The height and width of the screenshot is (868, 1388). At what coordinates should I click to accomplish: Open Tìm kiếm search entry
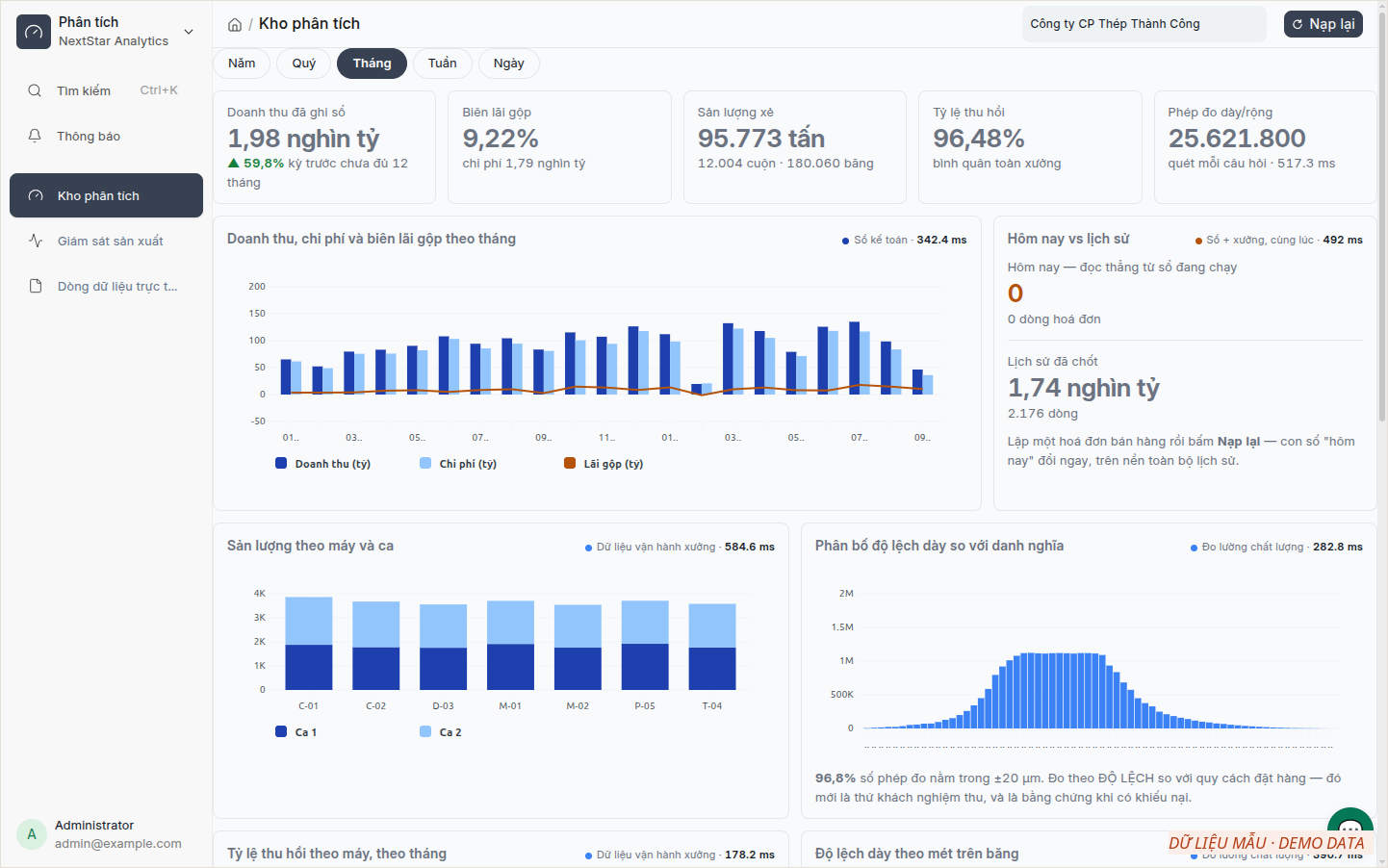pyautogui.click(x=106, y=90)
